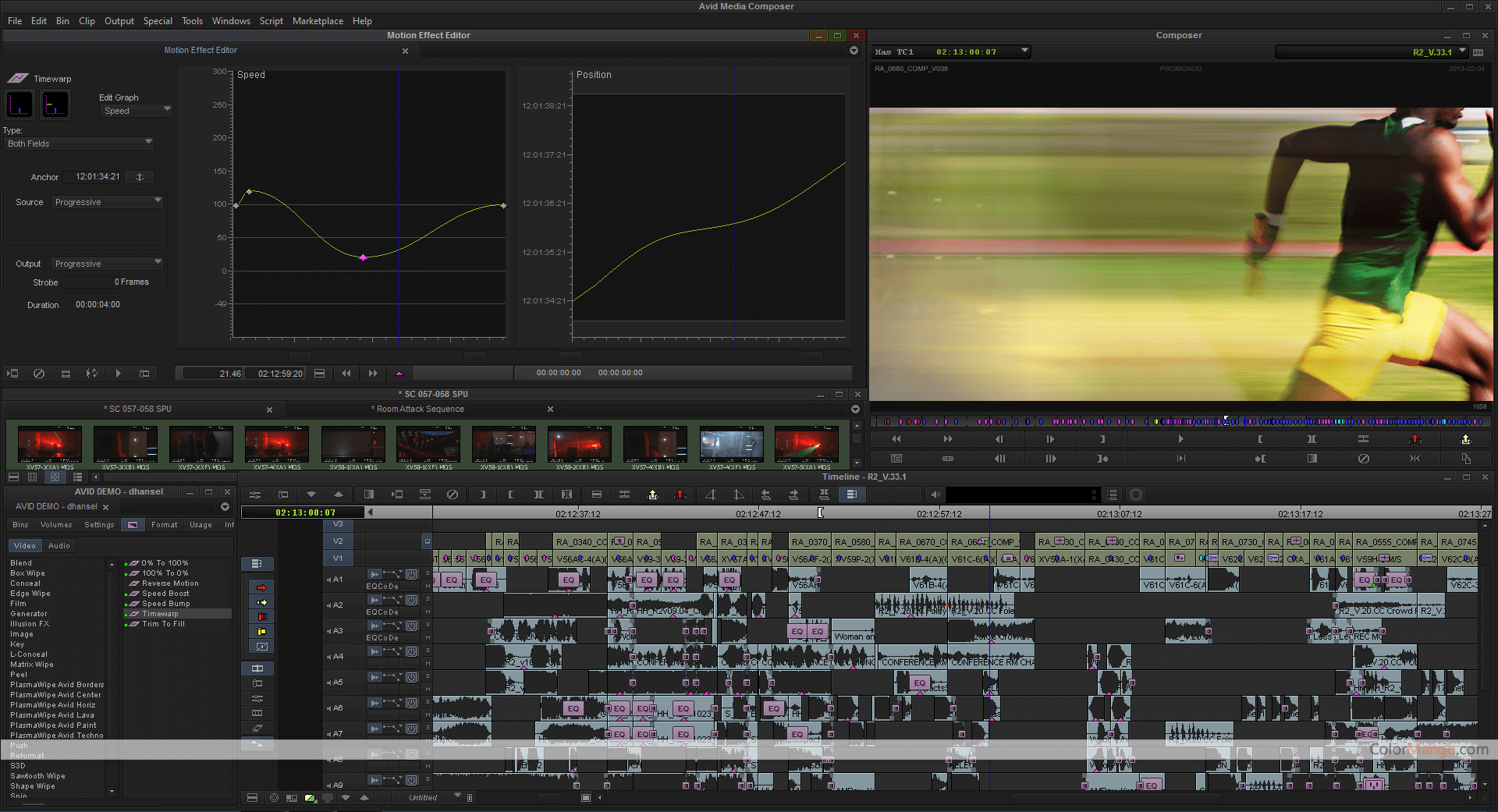The image size is (1498, 812).
Task: Click the Rewind button in Composer
Action: click(896, 439)
